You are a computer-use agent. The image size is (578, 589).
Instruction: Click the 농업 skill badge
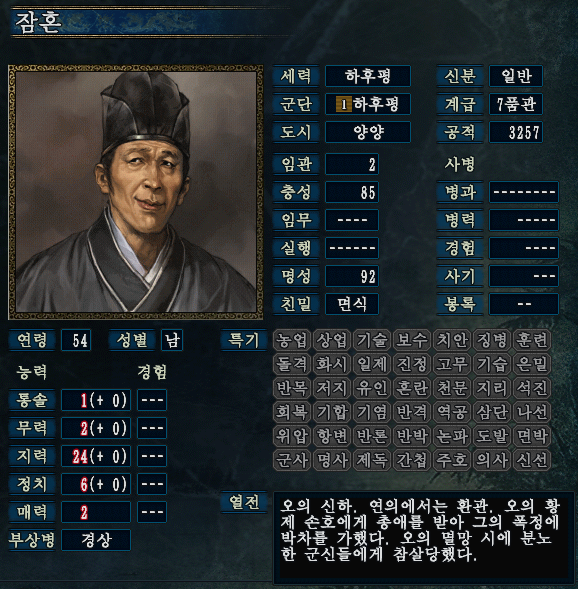(x=292, y=340)
